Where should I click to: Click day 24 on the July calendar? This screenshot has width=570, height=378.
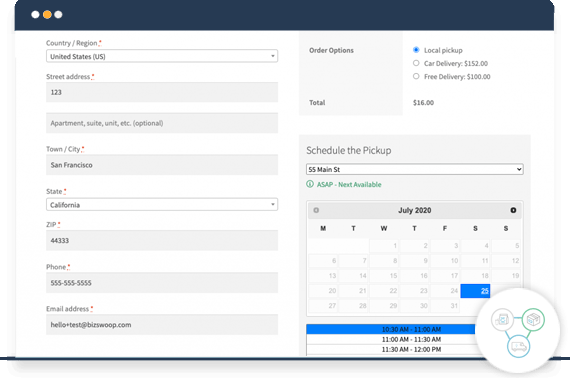445,291
